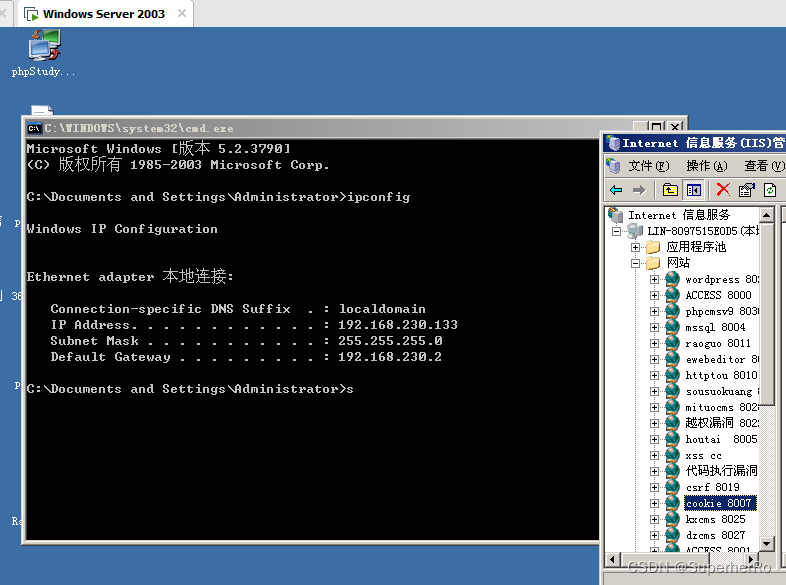Open the phpStudy desktop shortcut

pyautogui.click(x=44, y=53)
